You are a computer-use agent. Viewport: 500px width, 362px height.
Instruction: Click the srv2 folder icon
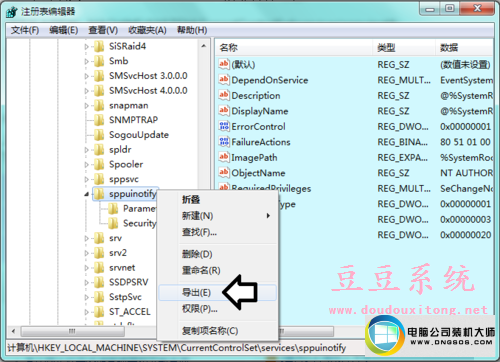coord(99,253)
